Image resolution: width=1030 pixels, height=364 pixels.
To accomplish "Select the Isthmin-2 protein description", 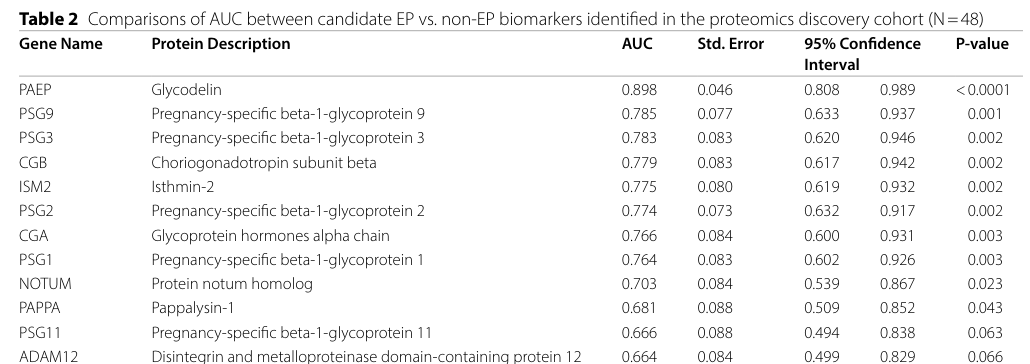I will click(x=183, y=187).
